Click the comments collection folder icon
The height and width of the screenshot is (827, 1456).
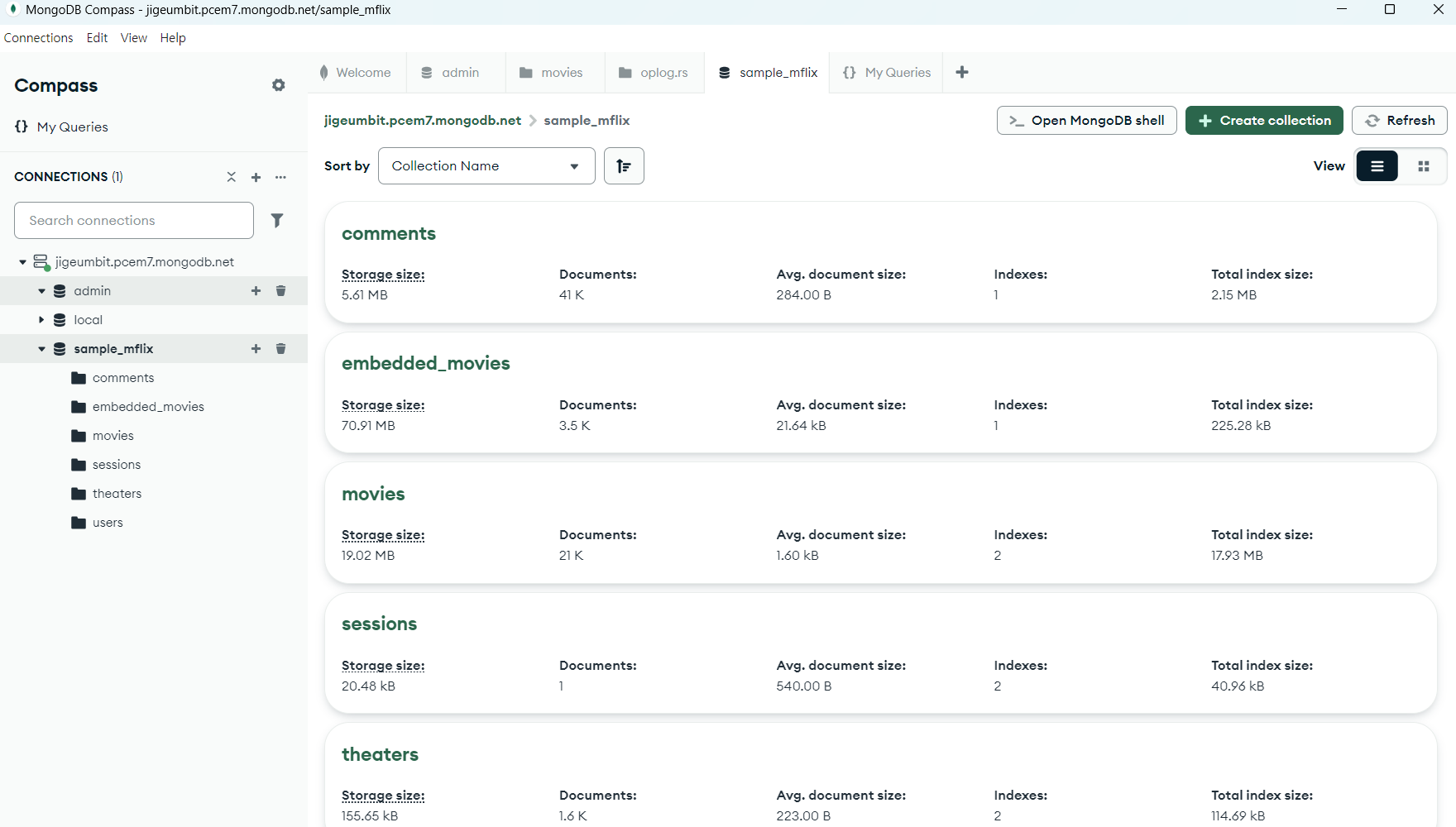click(x=79, y=378)
